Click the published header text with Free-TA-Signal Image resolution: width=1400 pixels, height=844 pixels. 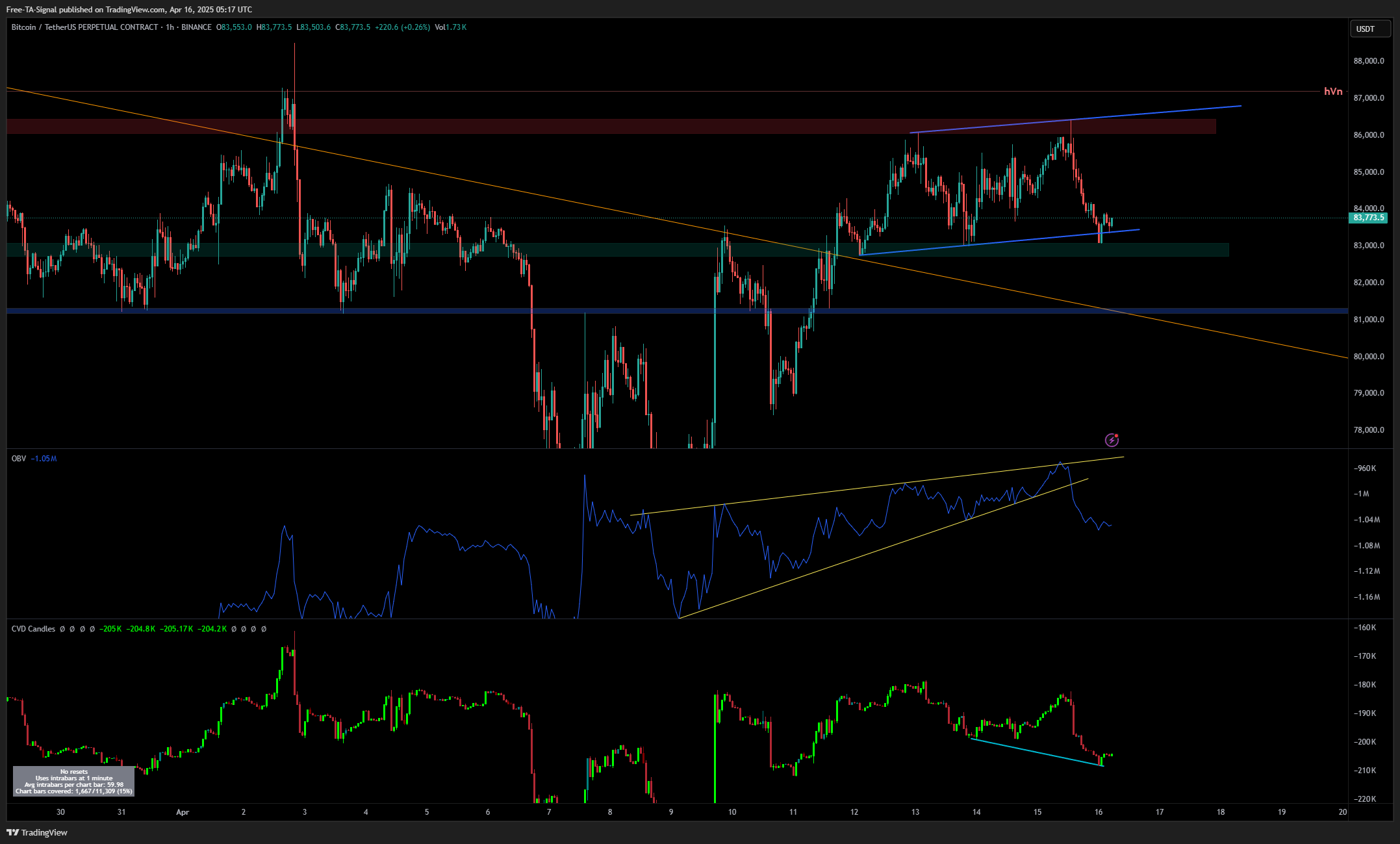[x=129, y=10]
